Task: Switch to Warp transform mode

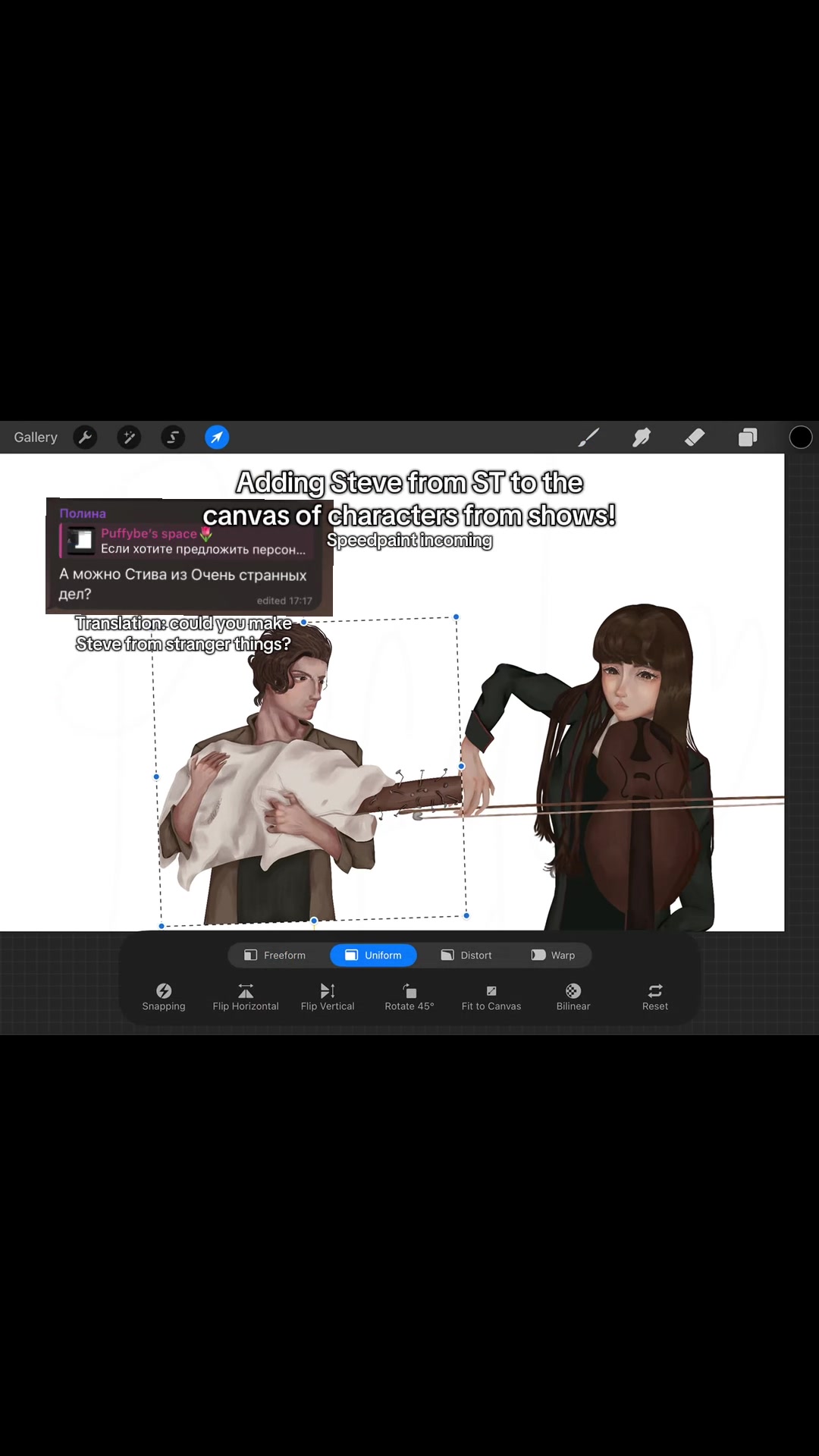Action: (553, 955)
